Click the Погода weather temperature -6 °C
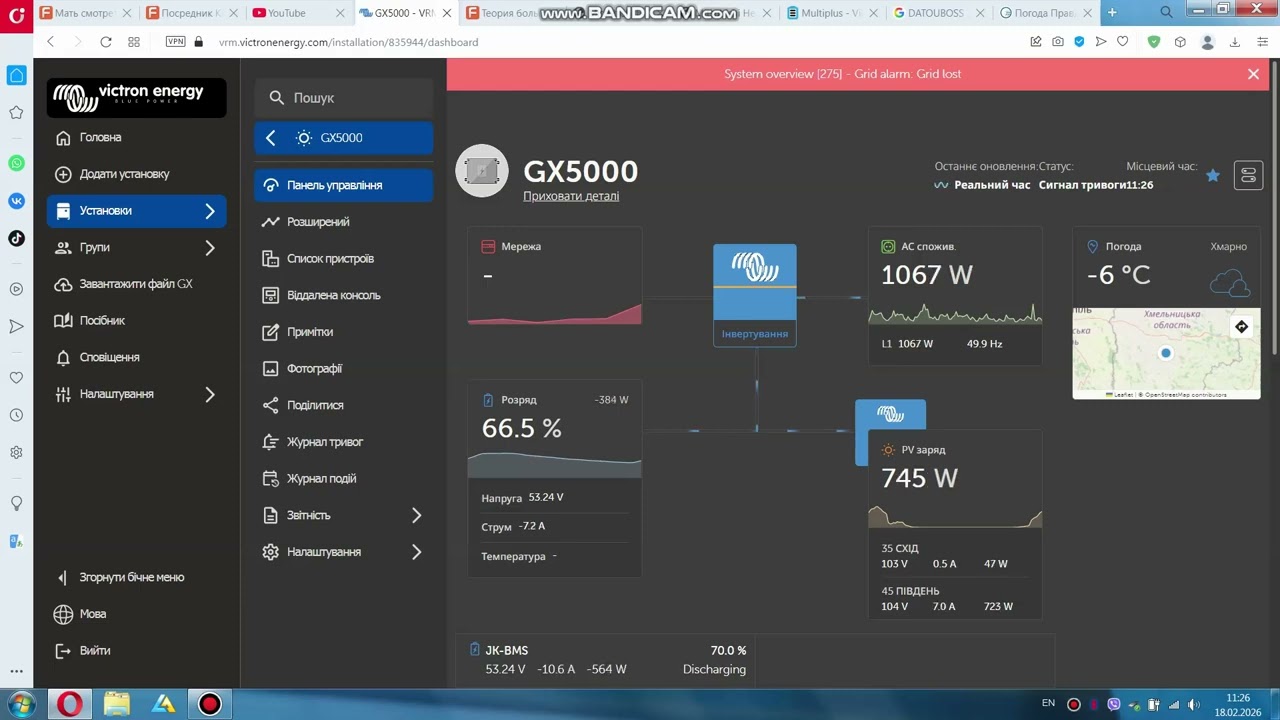1280x720 pixels. pyautogui.click(x=1118, y=275)
